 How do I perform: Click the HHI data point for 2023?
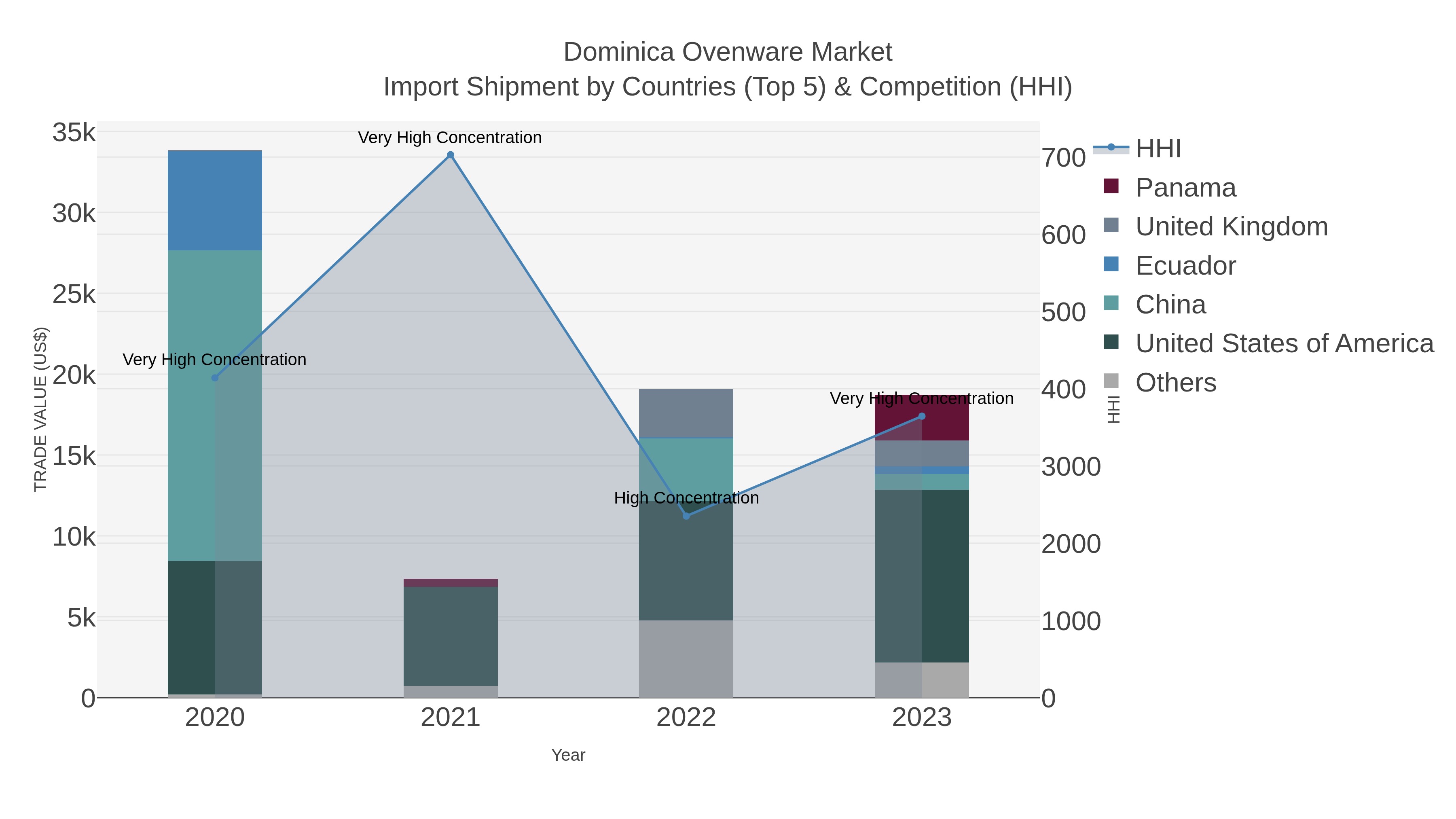pos(922,416)
